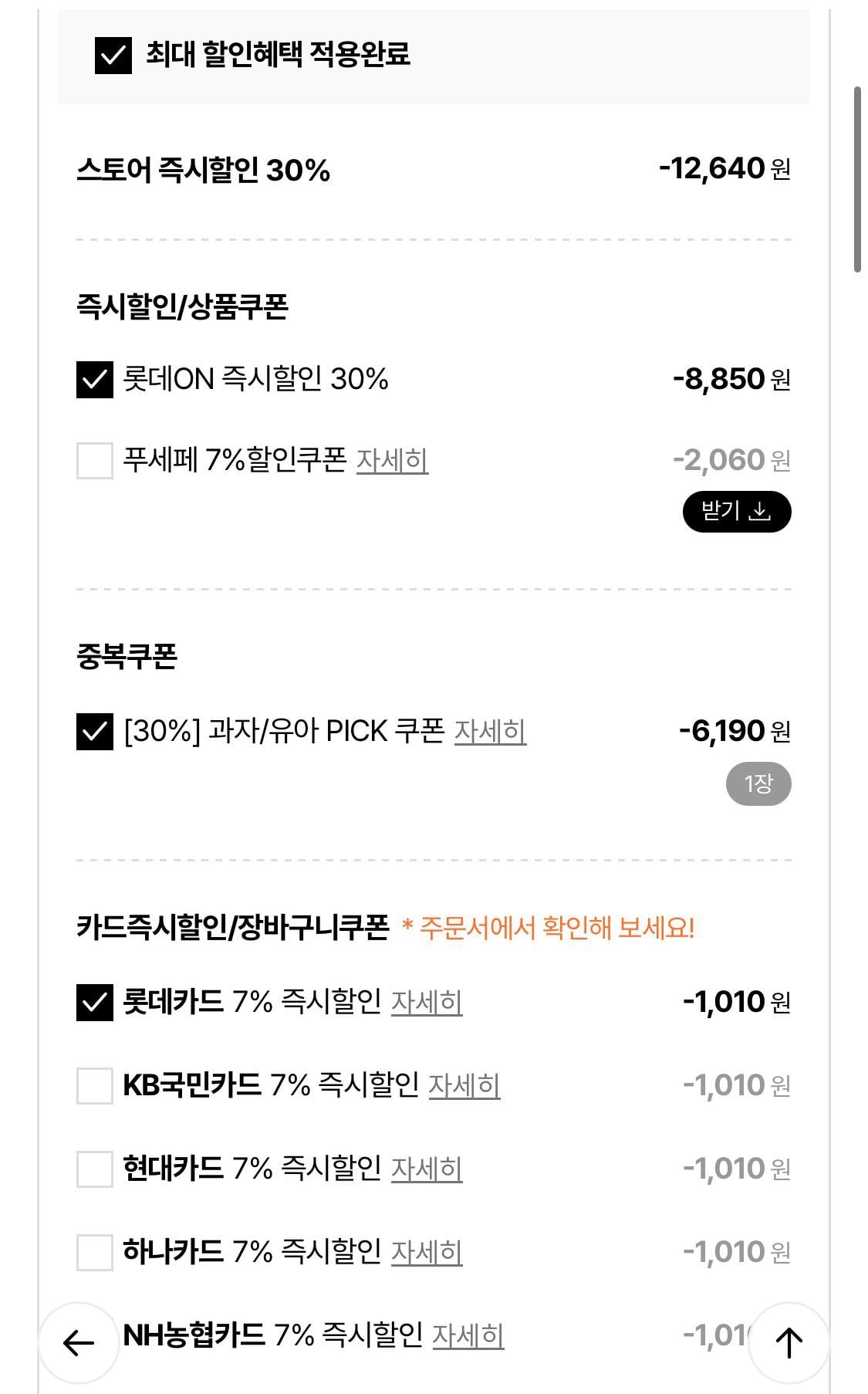View 자세히 details for 하나카드 discount
The image size is (868, 1394).
(427, 1252)
